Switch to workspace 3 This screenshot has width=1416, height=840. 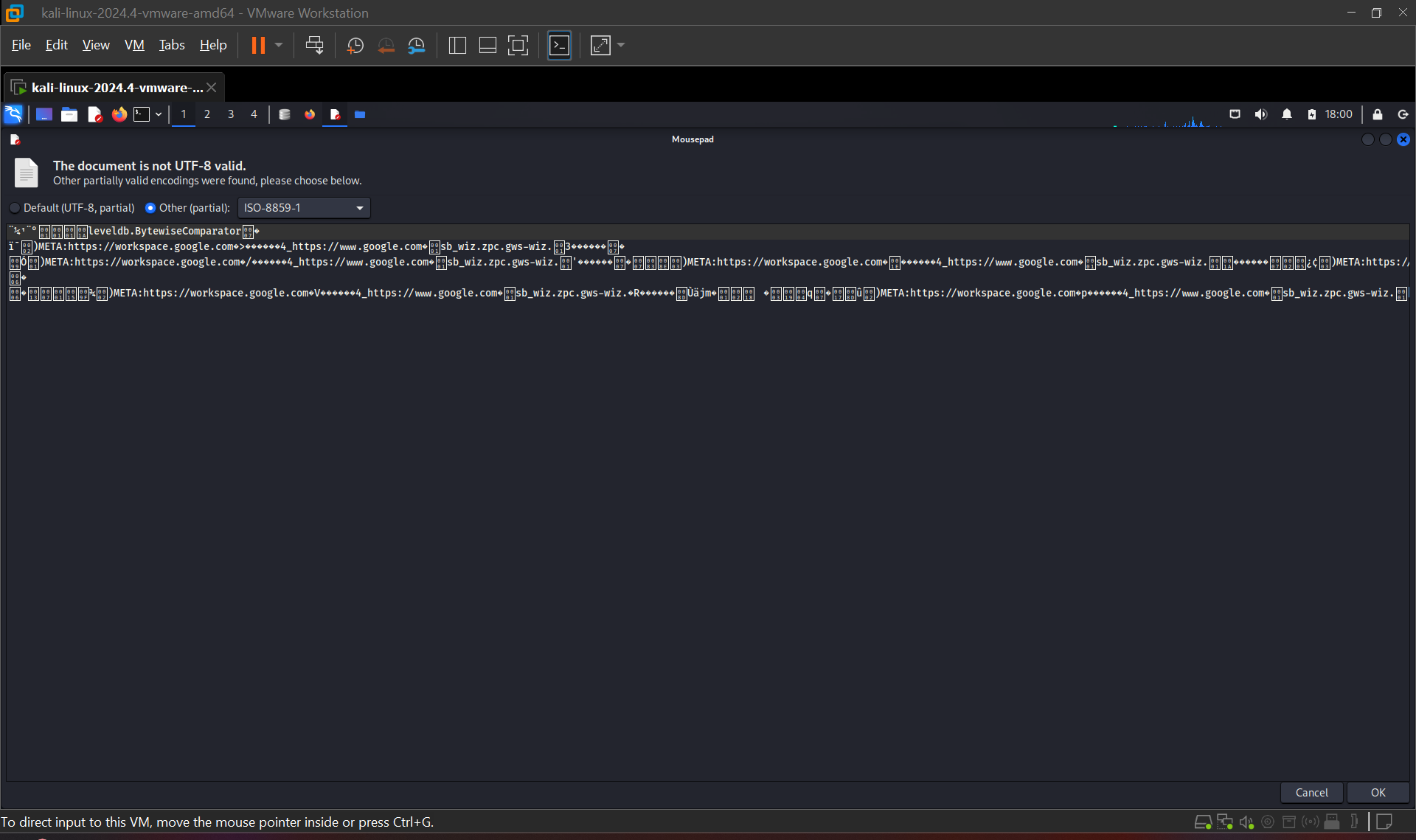[231, 114]
